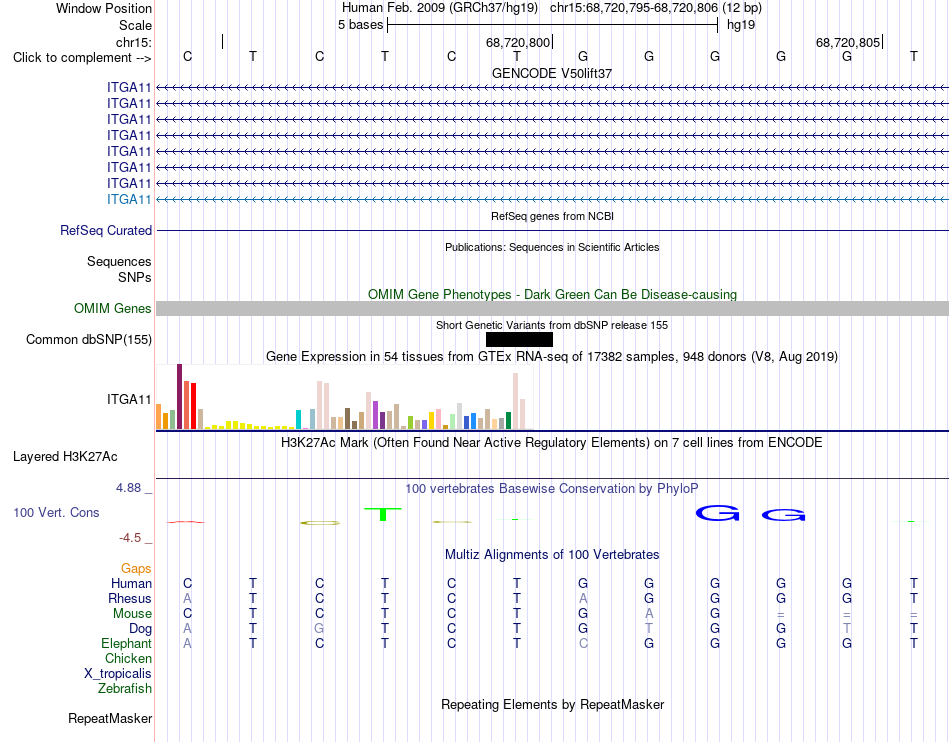Click the 4.88 PhyloP upper value
This screenshot has width=950, height=742.
tap(128, 488)
